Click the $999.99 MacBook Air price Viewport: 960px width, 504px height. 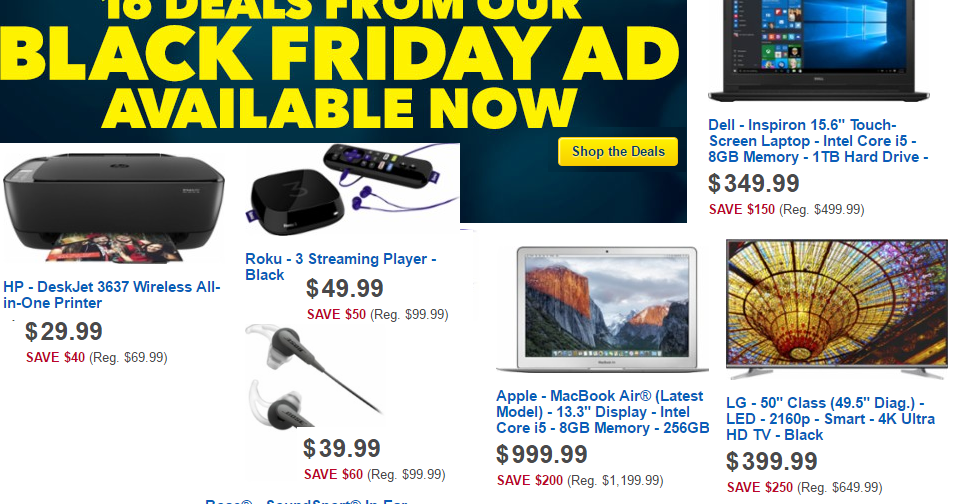point(542,455)
